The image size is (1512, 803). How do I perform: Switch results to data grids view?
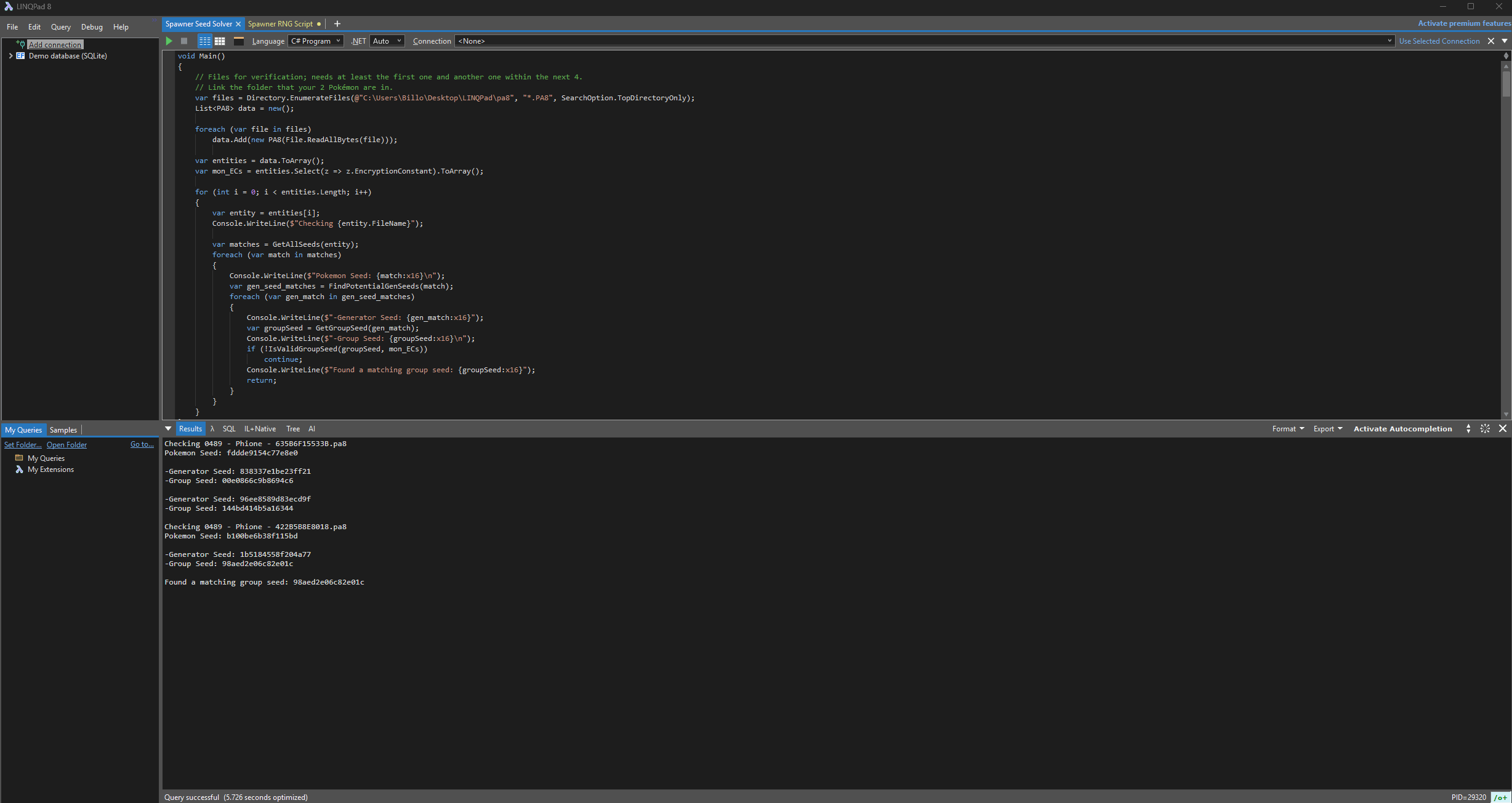click(x=220, y=41)
